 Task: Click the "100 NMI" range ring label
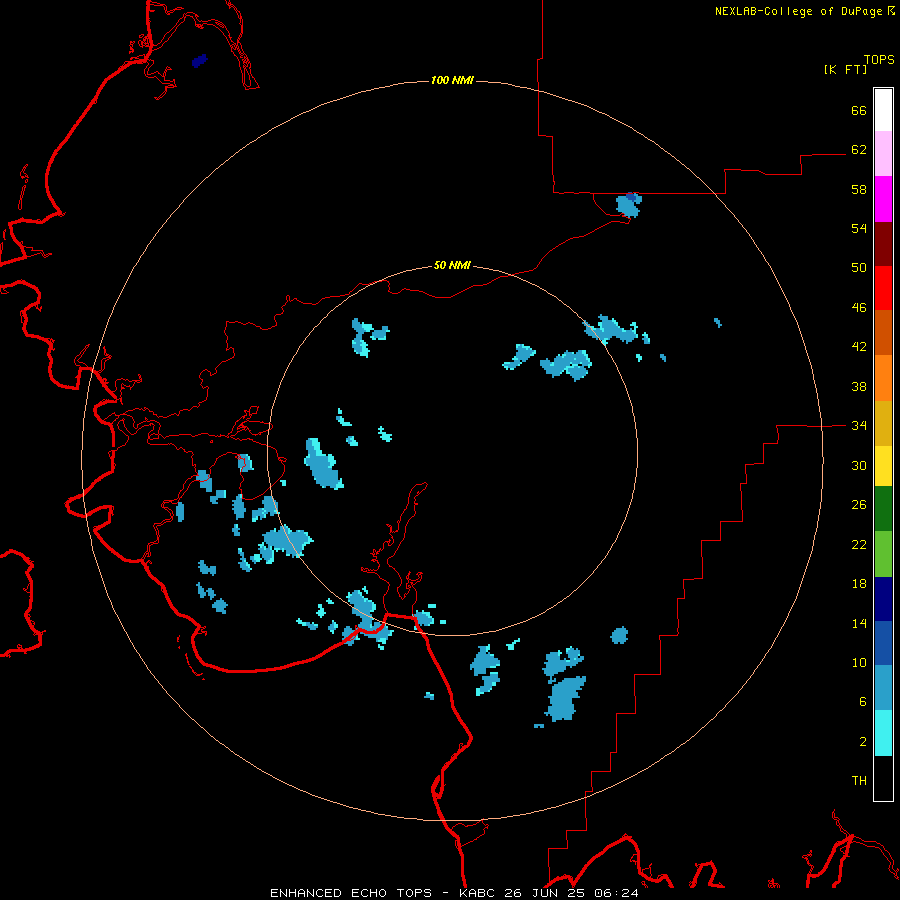[x=452, y=80]
